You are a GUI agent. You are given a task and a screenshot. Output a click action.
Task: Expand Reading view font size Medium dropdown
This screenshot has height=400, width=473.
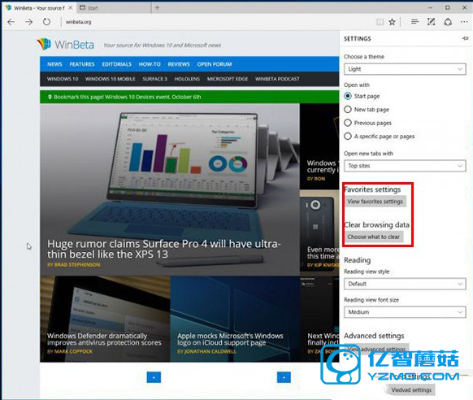405,312
